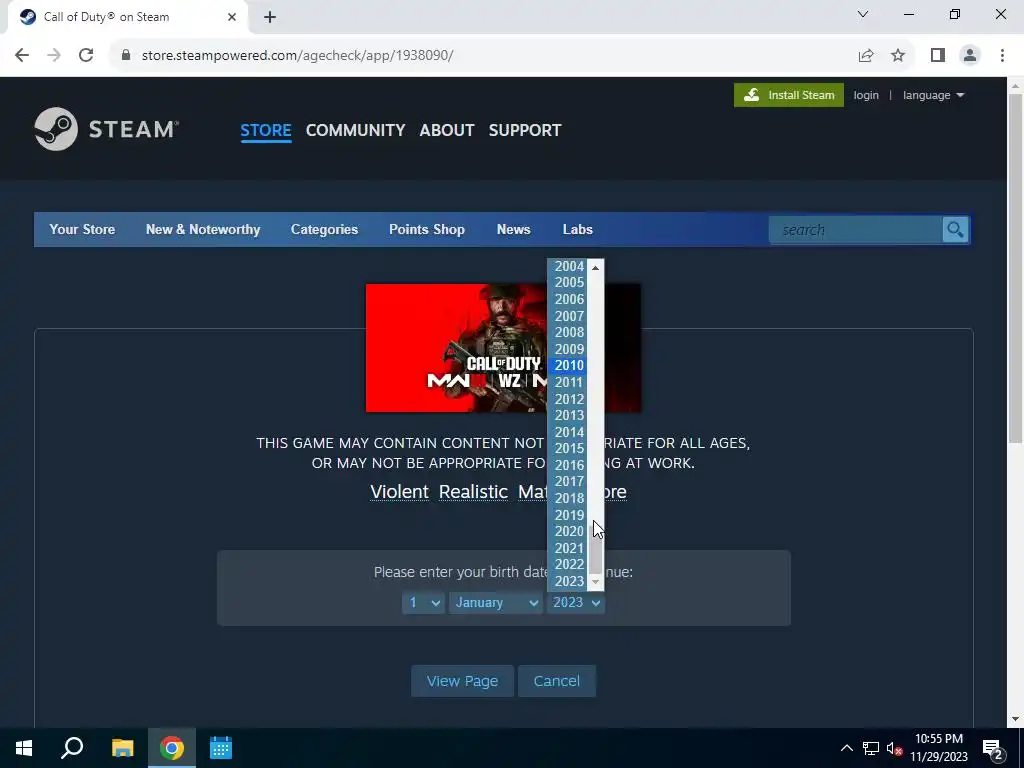Click the browser address bar URL
Screen dimensions: 1024x768
pyautogui.click(x=298, y=56)
